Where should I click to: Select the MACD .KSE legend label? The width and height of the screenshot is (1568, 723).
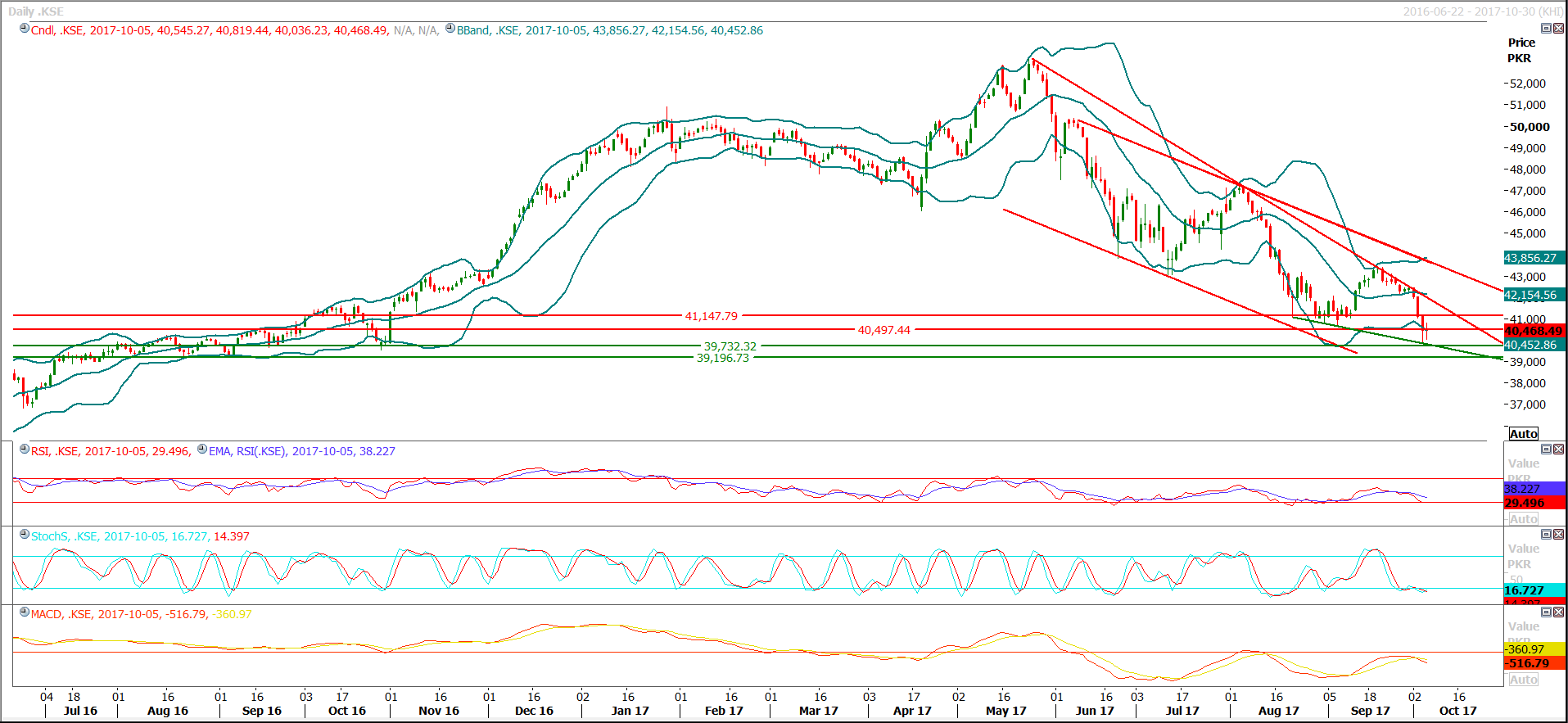pos(141,614)
